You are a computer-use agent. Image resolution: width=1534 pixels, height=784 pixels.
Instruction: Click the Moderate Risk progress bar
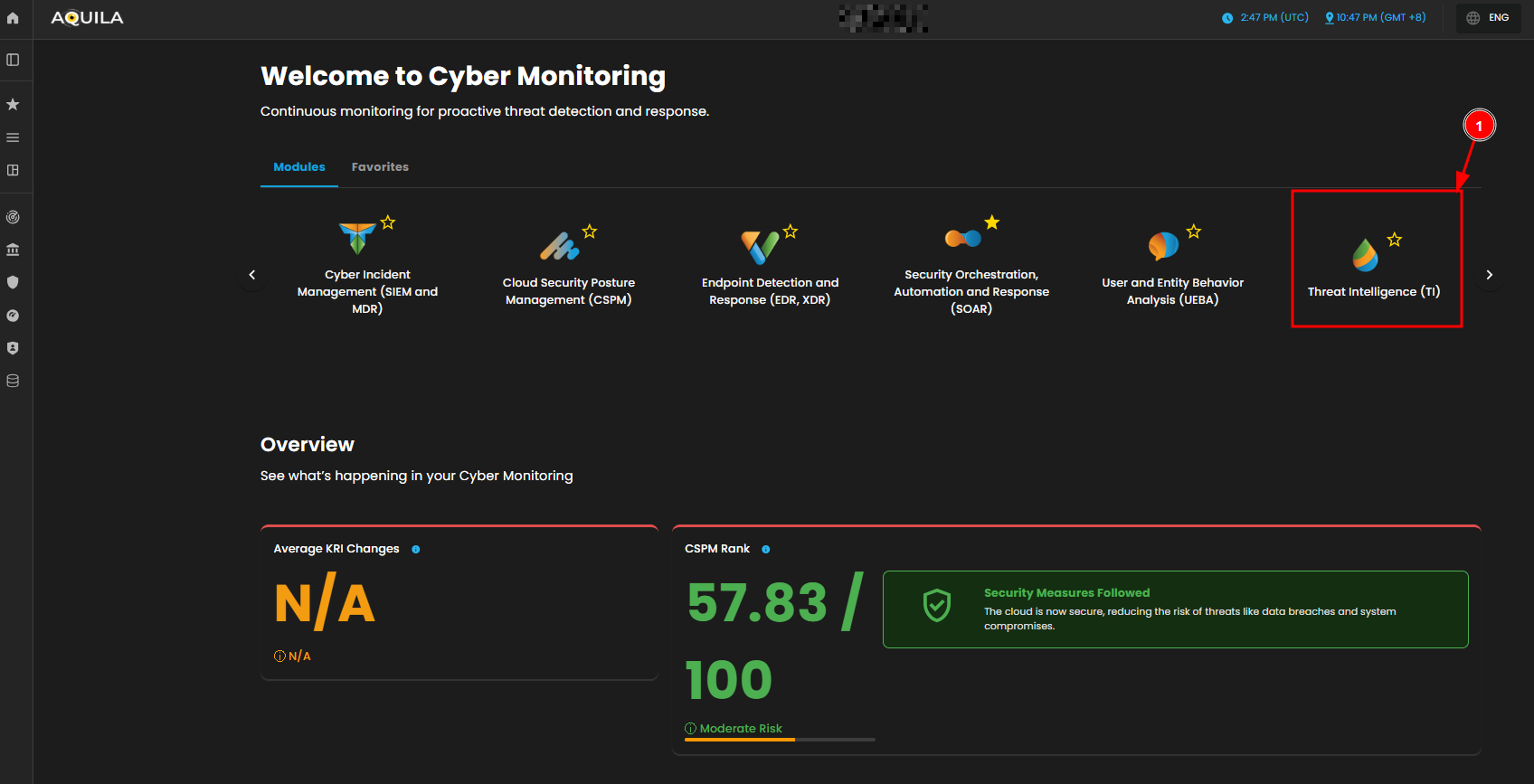(x=780, y=740)
